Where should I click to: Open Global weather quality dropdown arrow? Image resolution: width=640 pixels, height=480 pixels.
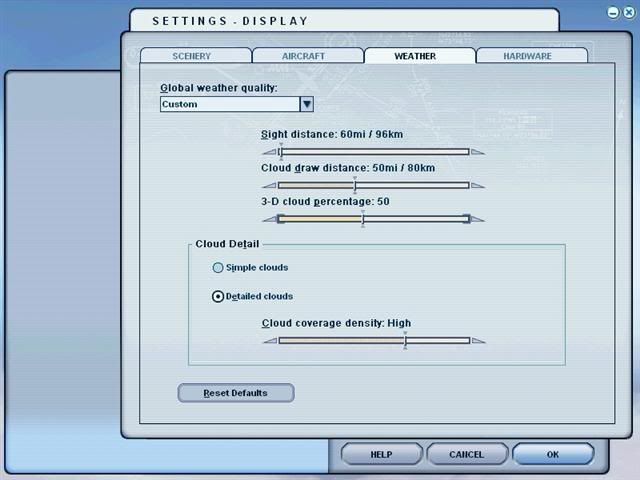click(x=307, y=104)
